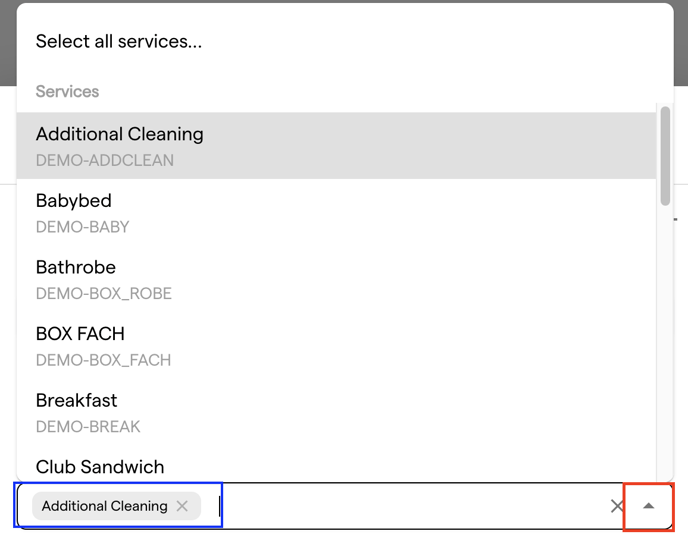Click the DEMO-ADDCLEAN code label
The image size is (688, 547).
(x=104, y=160)
